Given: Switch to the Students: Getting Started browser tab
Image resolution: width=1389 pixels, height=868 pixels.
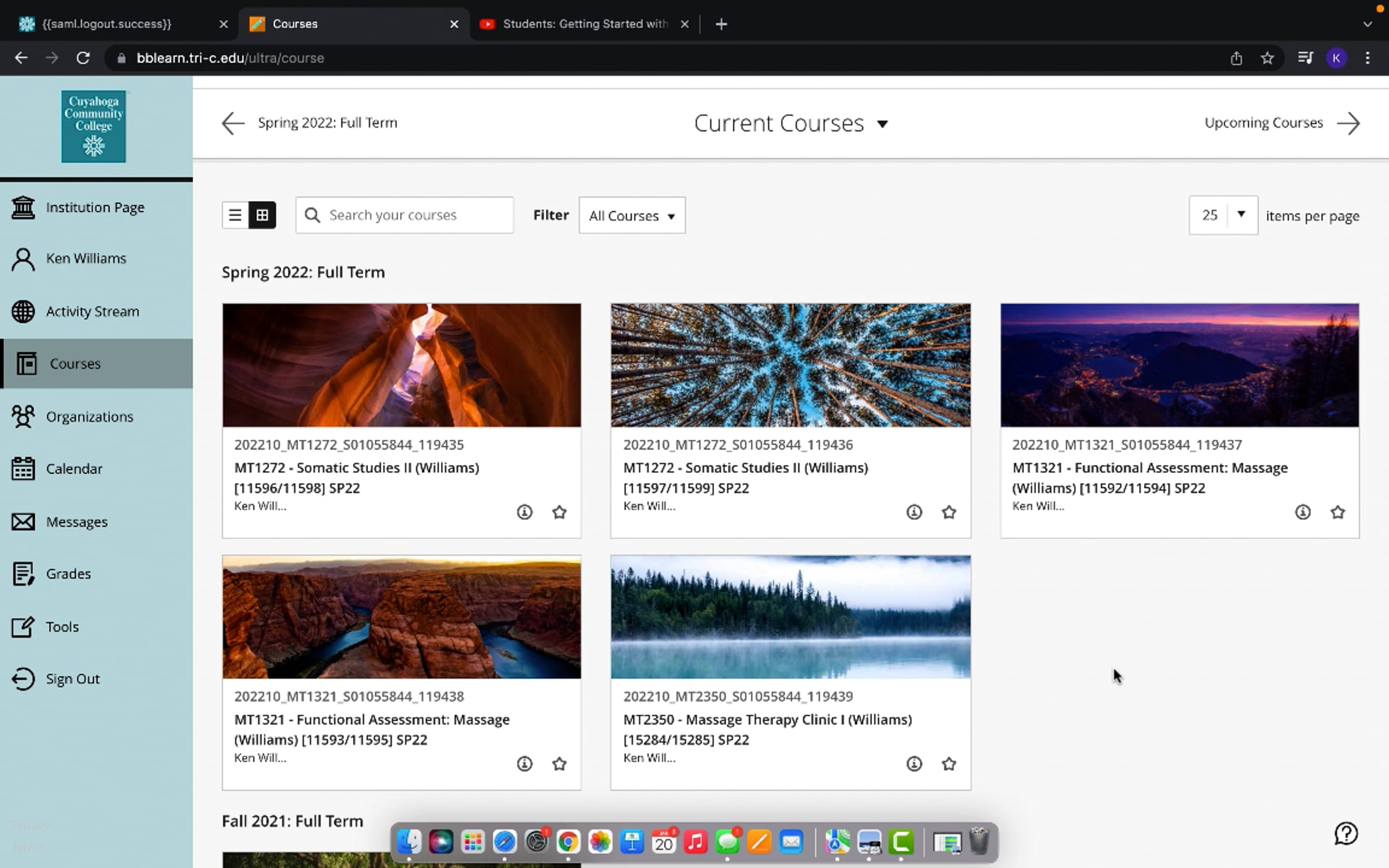Looking at the screenshot, I should (585, 24).
